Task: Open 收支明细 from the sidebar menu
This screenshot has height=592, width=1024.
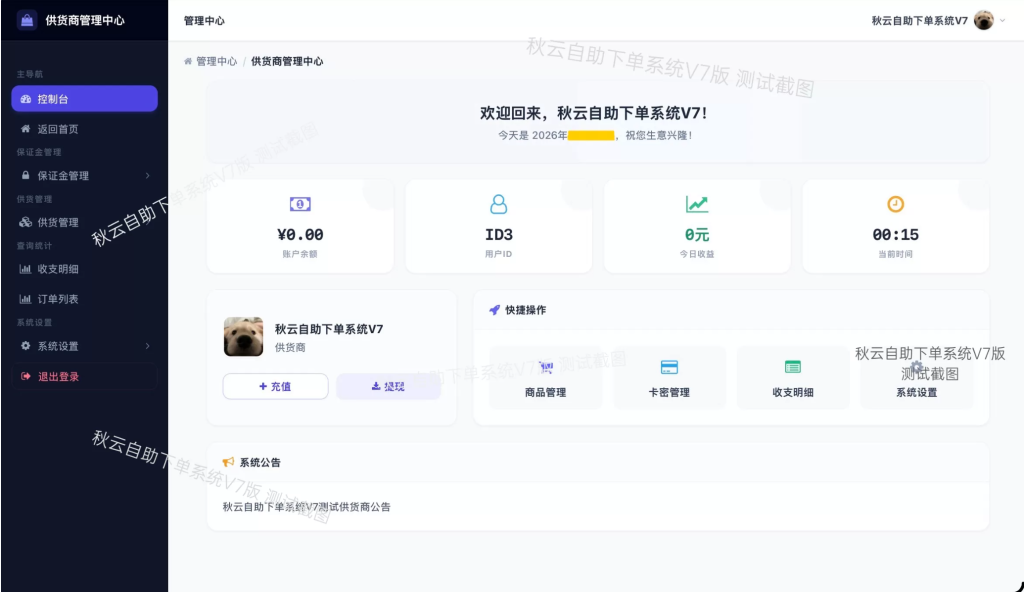Action: 84,269
